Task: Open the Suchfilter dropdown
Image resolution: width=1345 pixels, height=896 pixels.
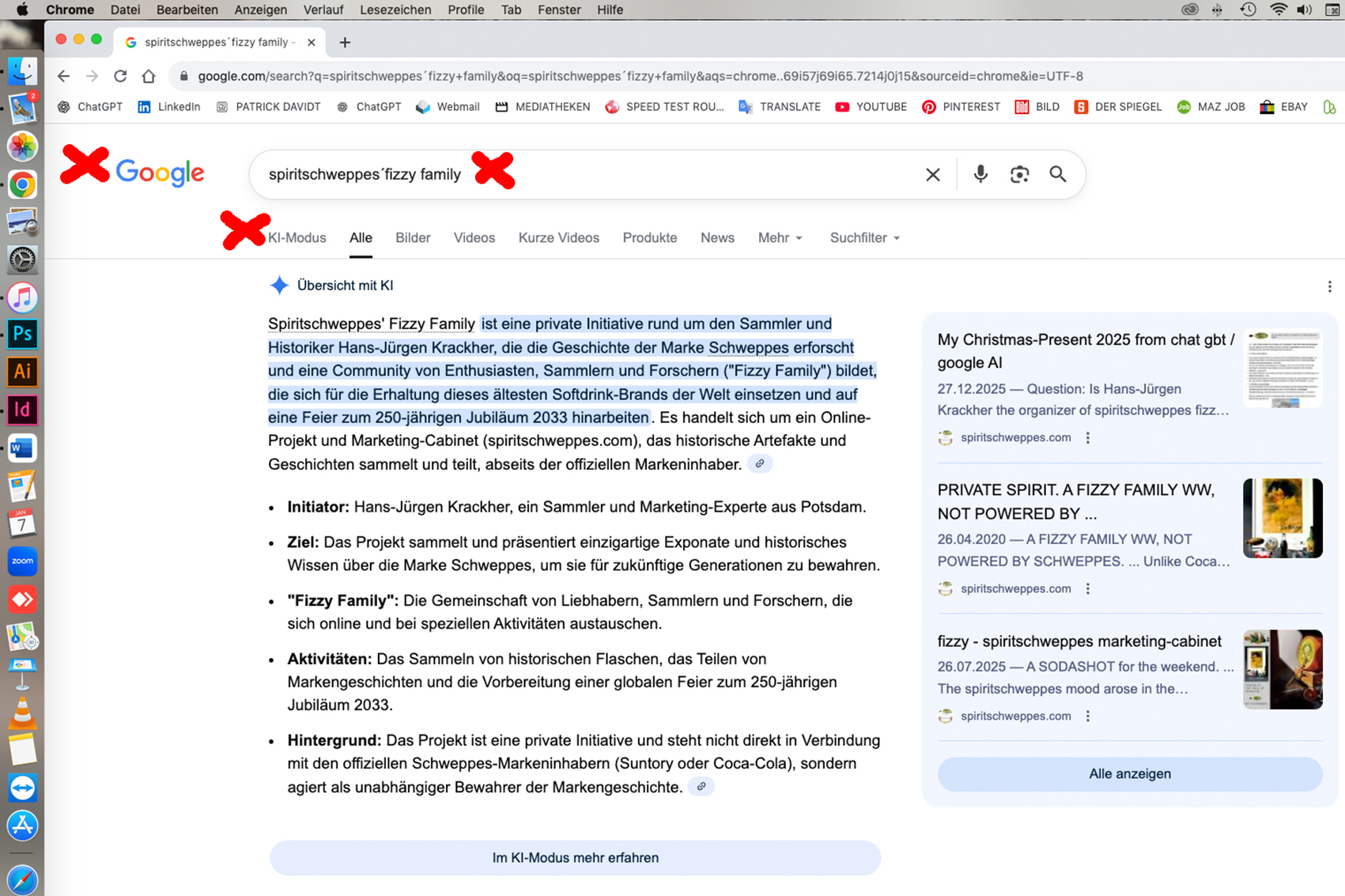Action: tap(864, 238)
